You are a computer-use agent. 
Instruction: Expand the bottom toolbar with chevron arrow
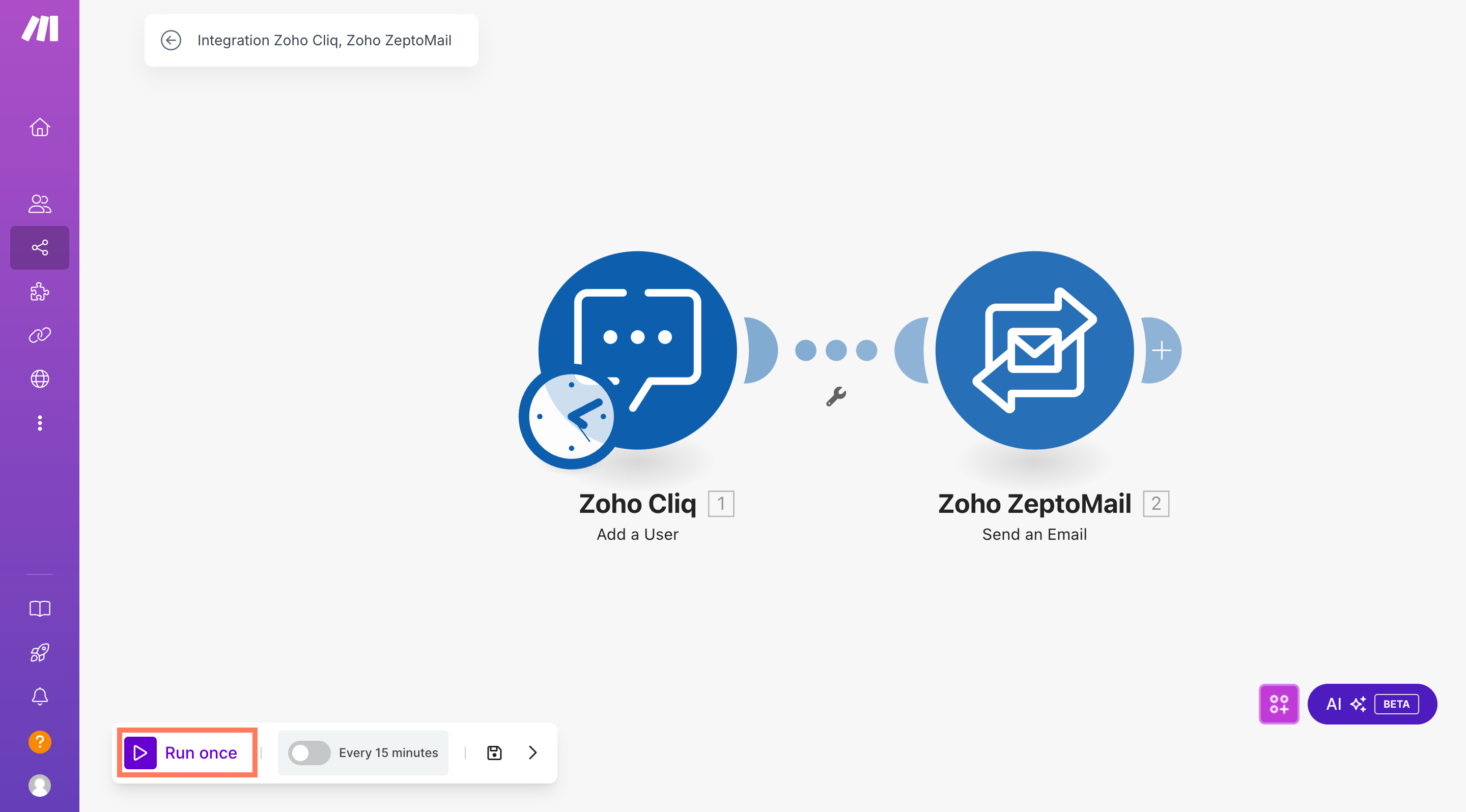532,752
